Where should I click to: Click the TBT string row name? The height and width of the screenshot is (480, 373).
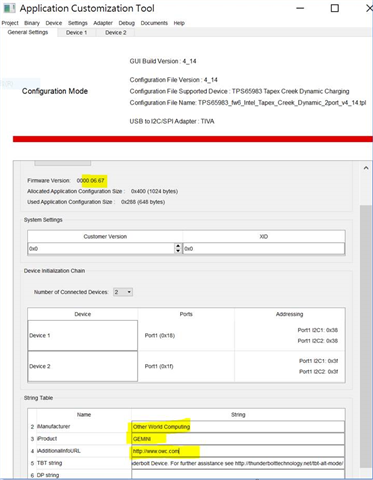coord(49,463)
